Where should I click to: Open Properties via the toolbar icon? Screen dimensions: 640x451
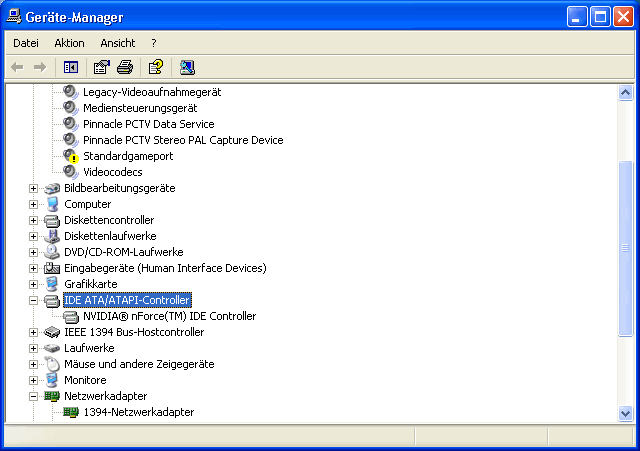[102, 67]
